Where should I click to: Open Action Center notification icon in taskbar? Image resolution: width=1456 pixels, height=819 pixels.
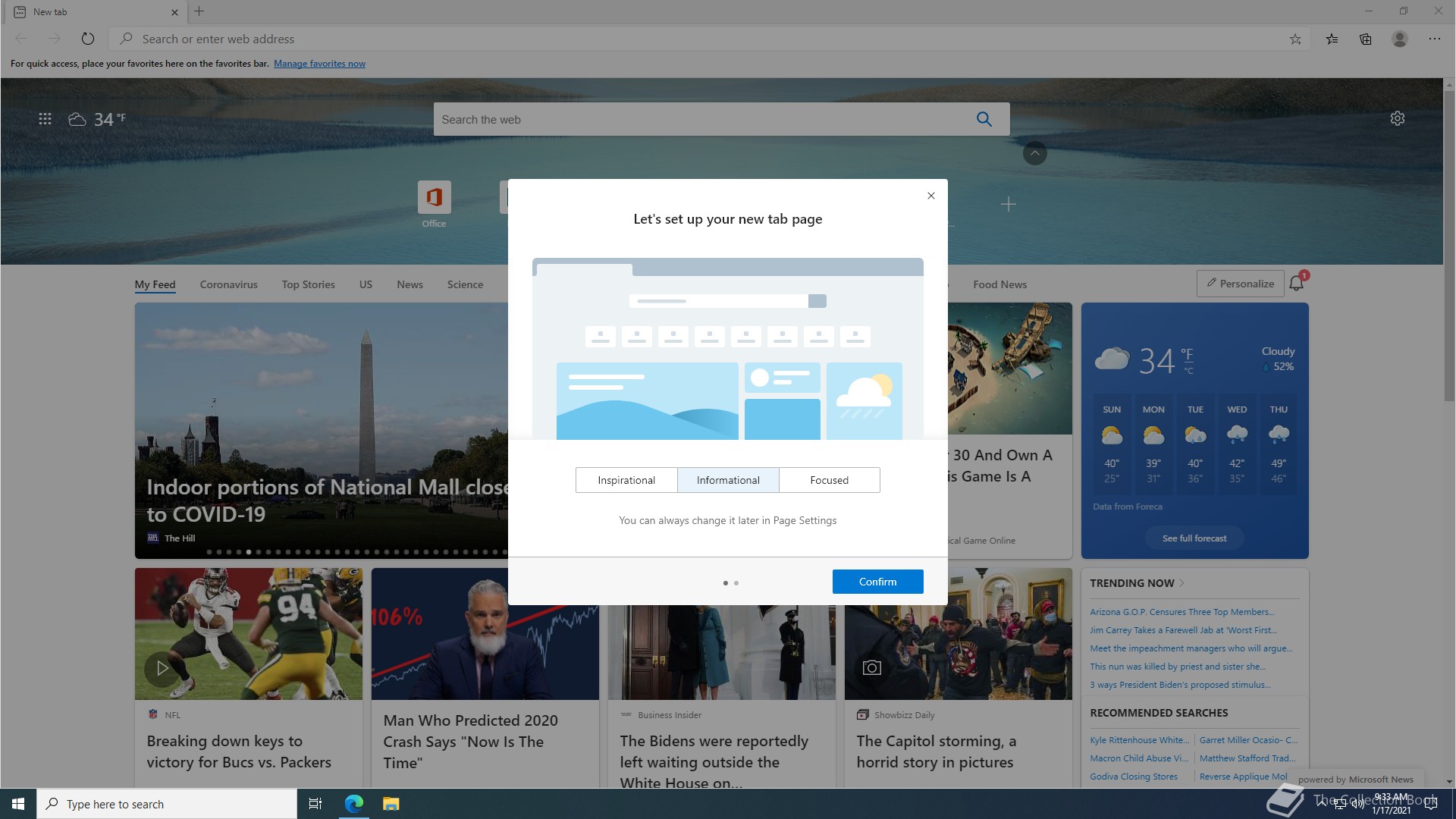click(x=1431, y=804)
